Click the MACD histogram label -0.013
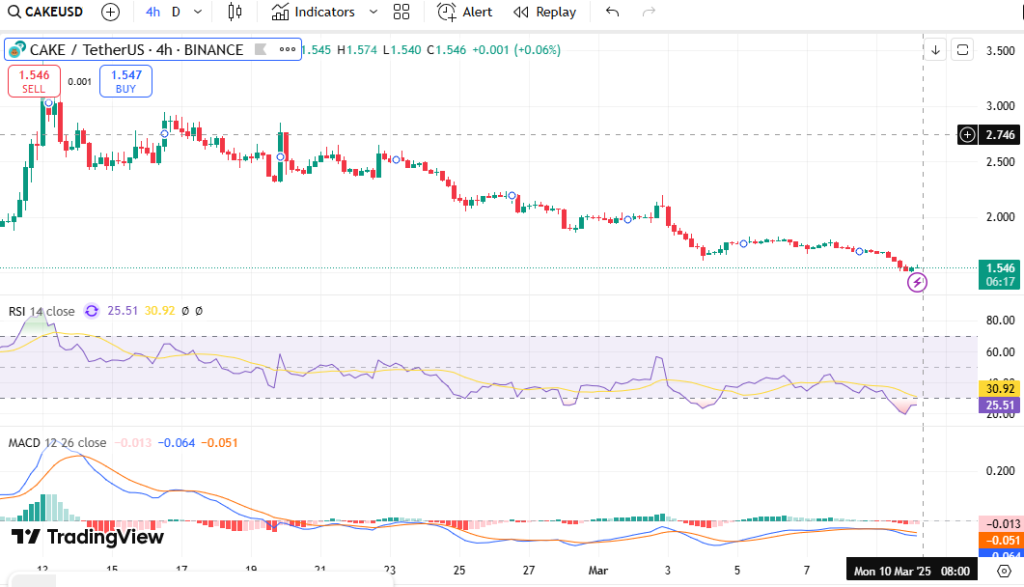The image size is (1024, 587). pyautogui.click(x=1000, y=524)
